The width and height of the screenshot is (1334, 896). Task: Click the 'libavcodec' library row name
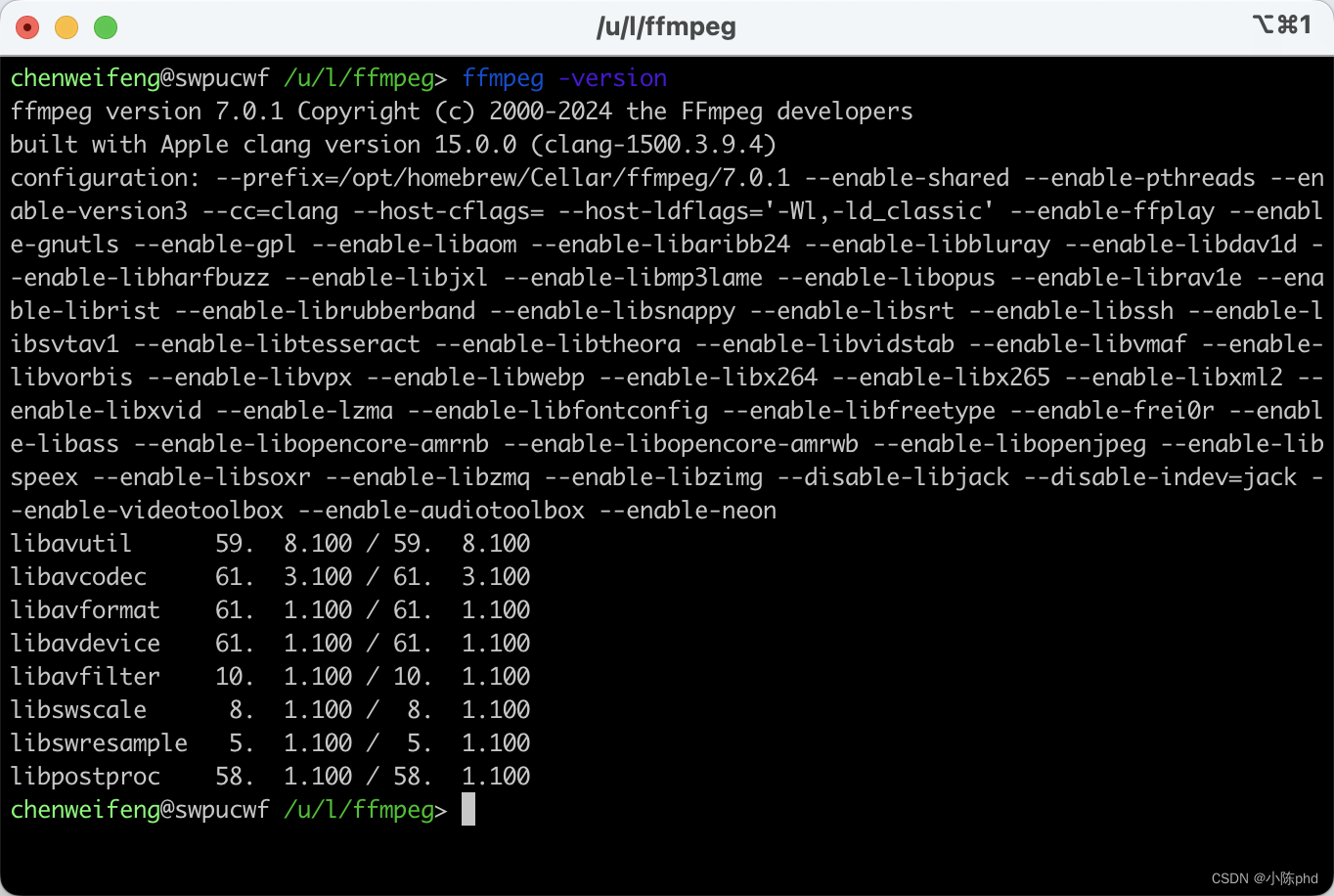[78, 577]
